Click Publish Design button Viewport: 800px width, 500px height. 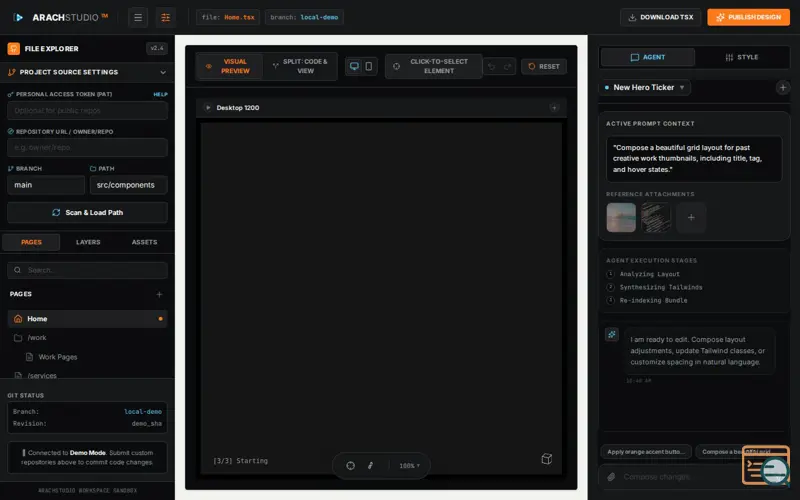(748, 17)
